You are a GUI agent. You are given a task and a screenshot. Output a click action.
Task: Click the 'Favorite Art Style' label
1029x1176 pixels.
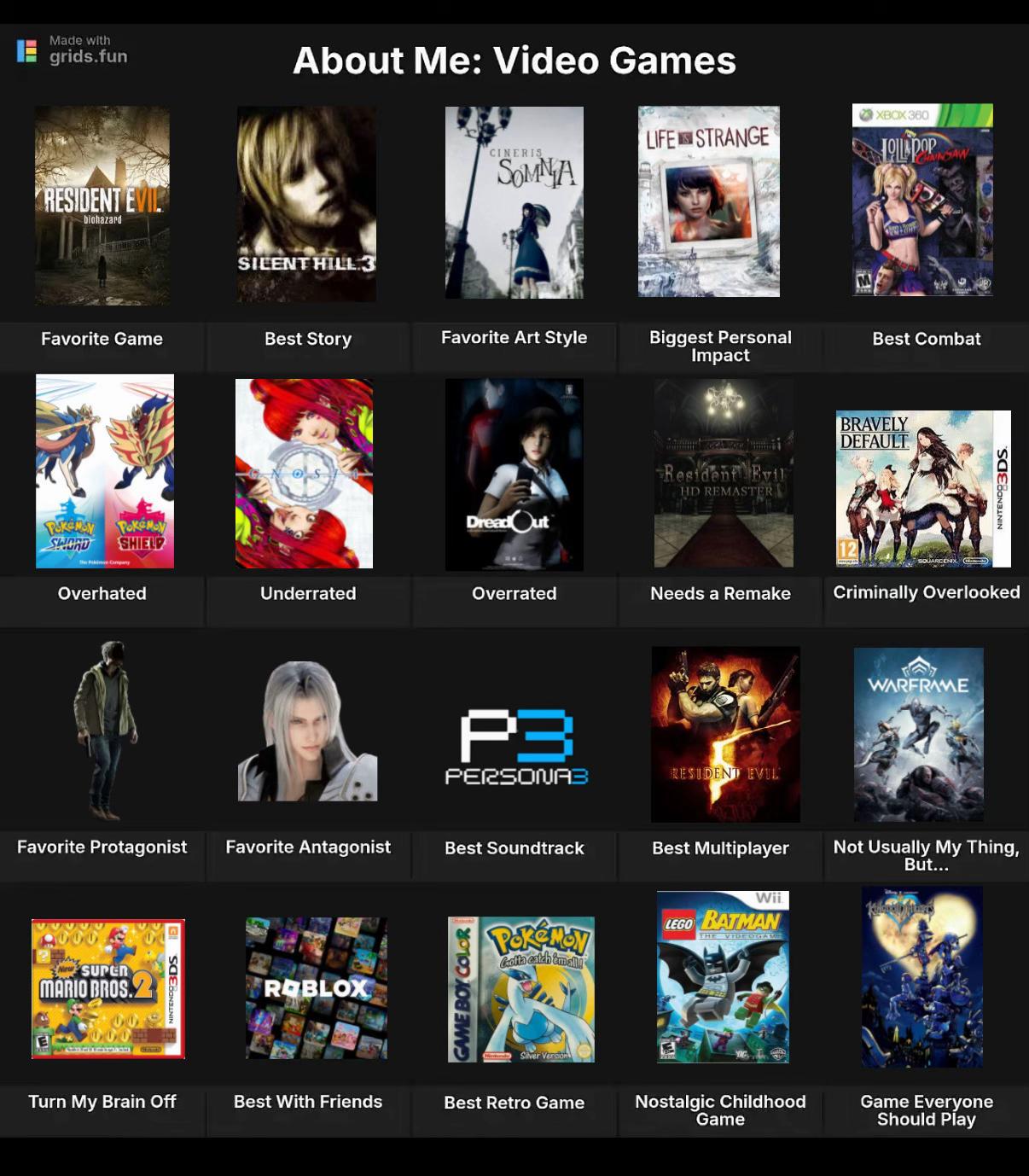click(514, 338)
